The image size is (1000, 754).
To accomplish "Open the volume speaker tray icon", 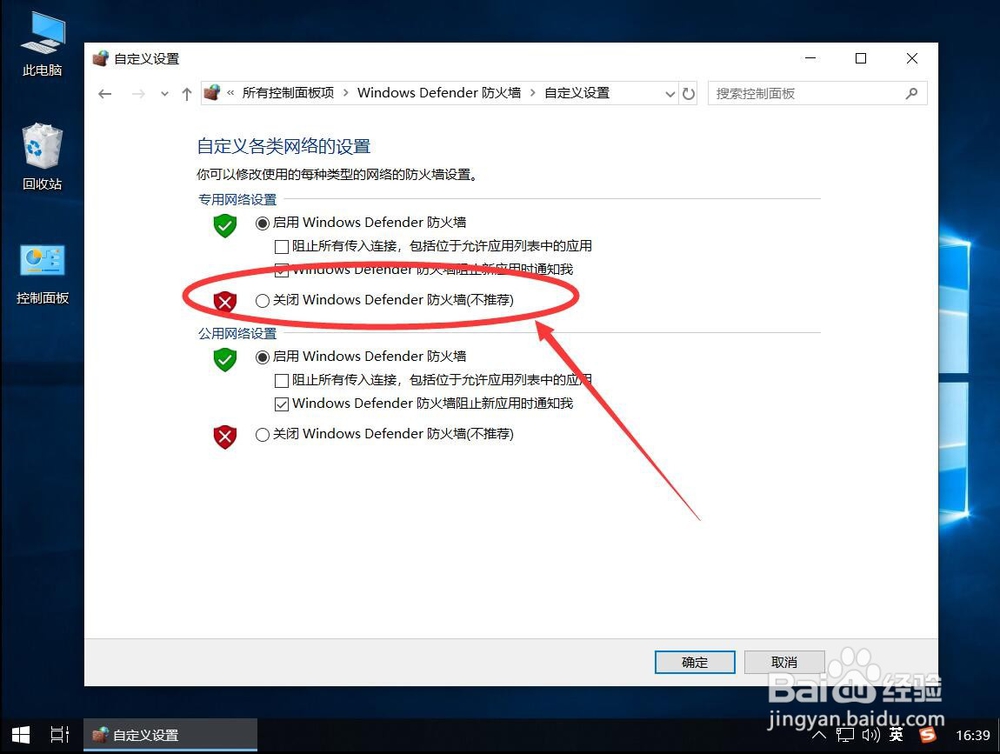I will click(871, 736).
